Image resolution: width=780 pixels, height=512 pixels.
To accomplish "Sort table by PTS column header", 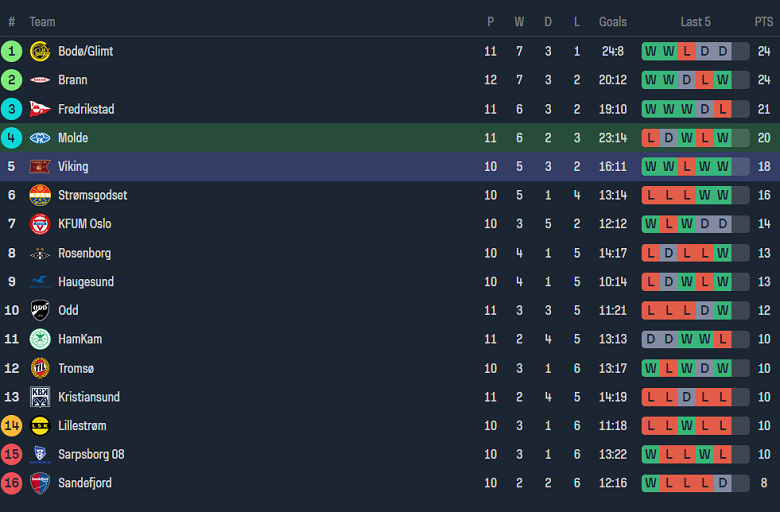I will (764, 22).
